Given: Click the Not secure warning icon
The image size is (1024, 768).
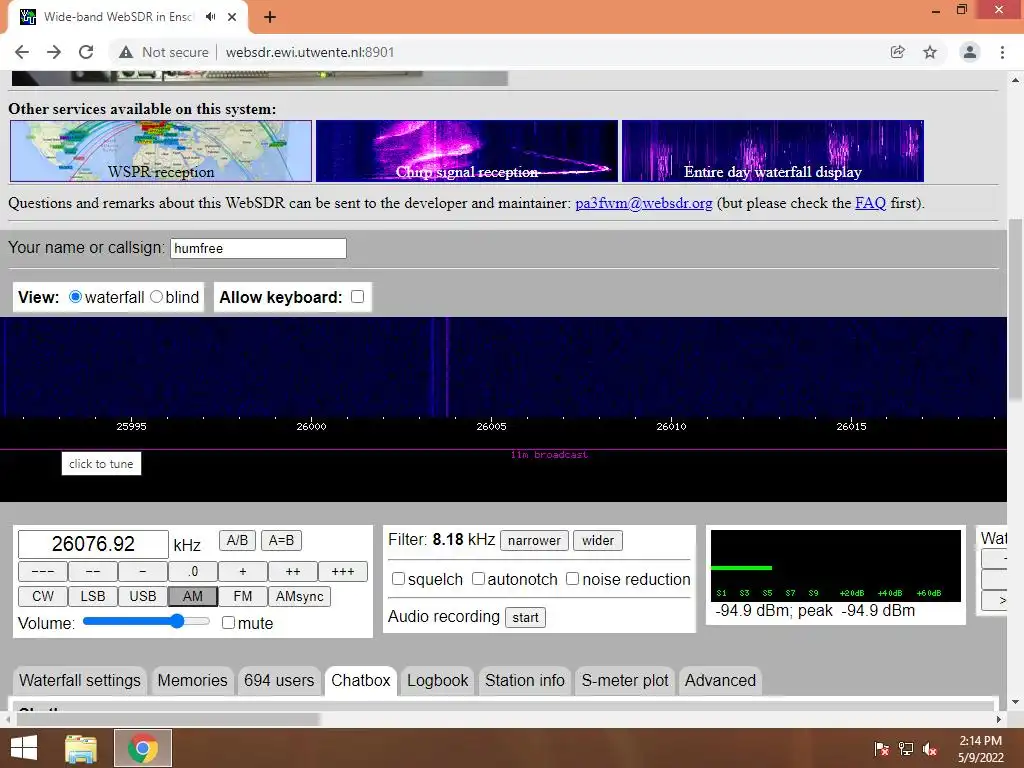Looking at the screenshot, I should pos(126,52).
